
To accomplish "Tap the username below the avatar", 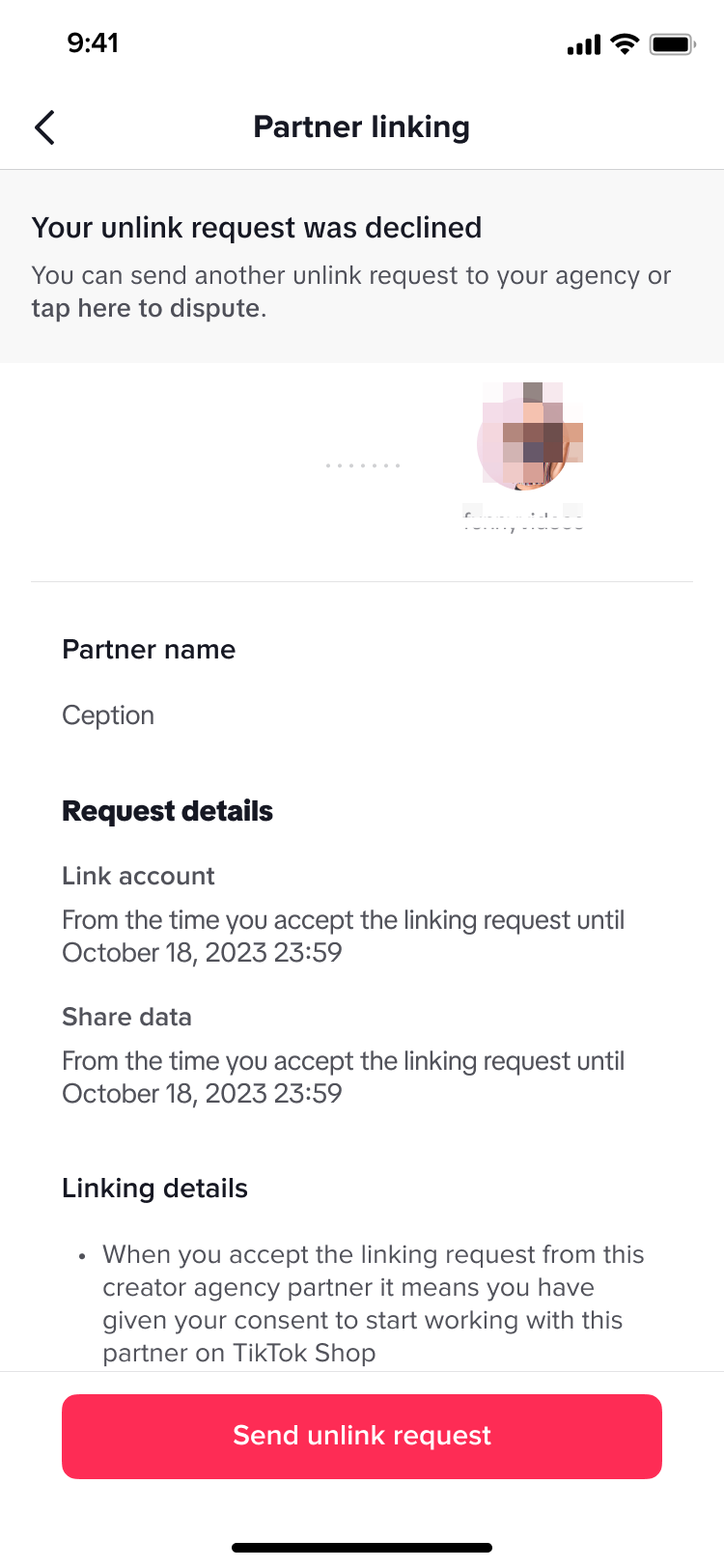I will click(x=523, y=521).
